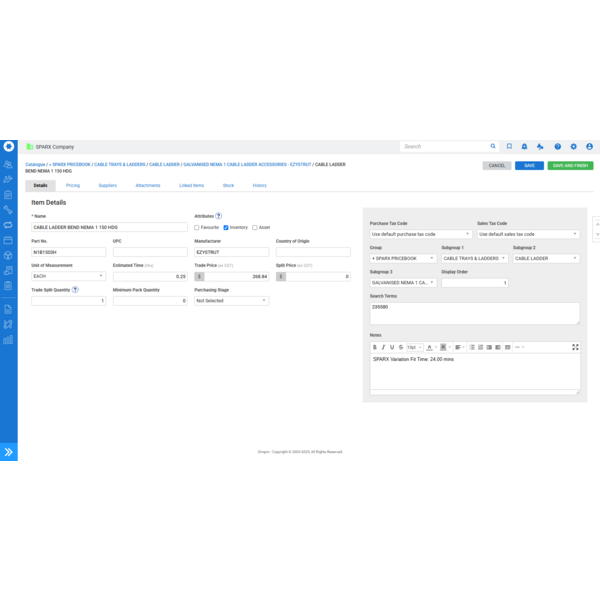Uncheck the Inventory checkbox
Viewport: 600px width, 600px height.
(x=226, y=228)
